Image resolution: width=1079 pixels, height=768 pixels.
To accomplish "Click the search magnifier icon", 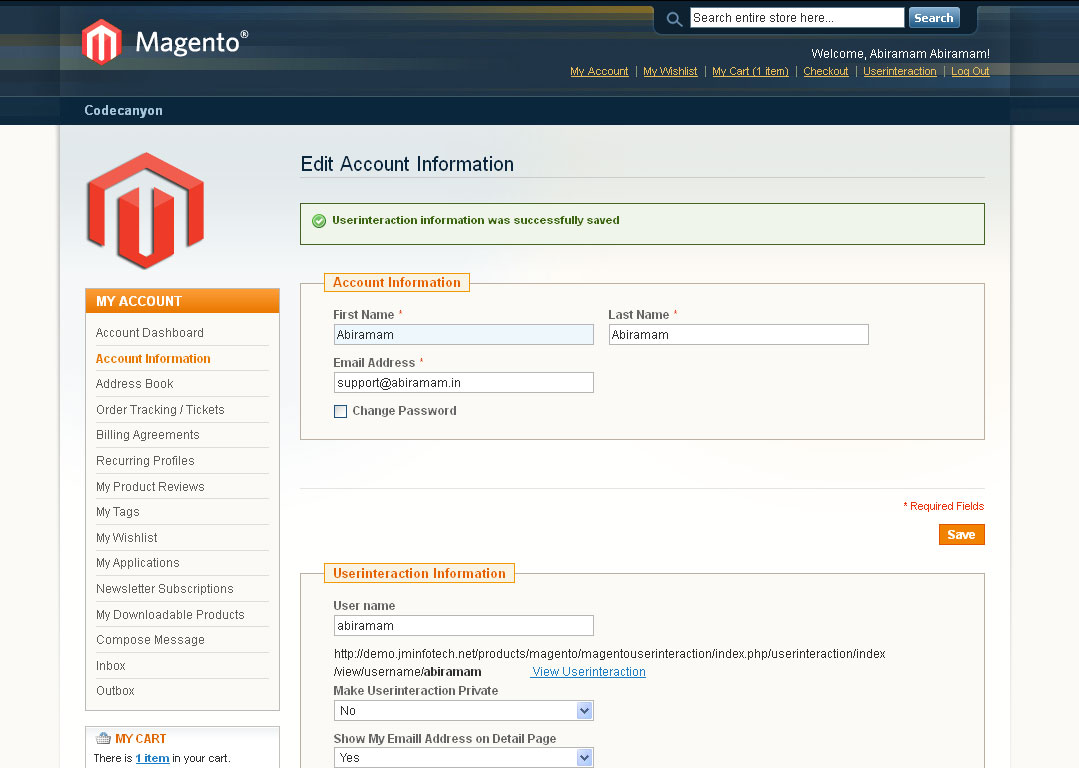I will [674, 19].
